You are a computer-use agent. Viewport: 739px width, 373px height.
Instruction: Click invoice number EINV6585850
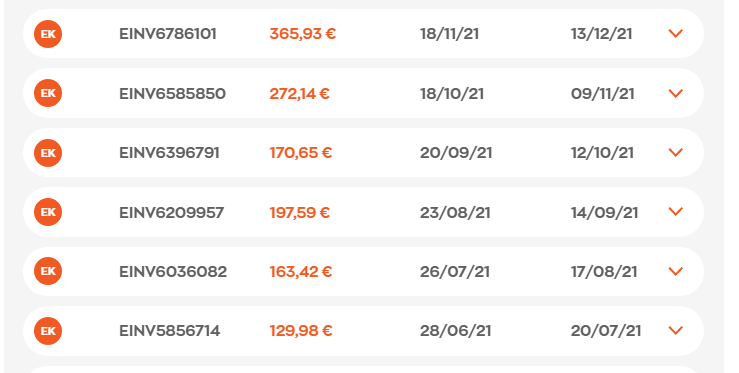(x=172, y=93)
